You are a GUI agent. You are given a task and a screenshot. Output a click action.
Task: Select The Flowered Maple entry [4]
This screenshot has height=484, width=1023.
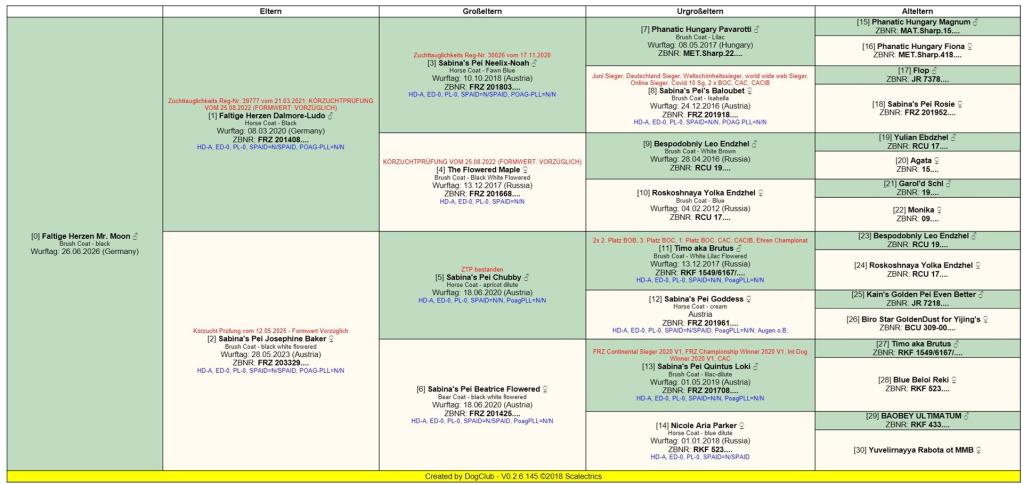482,170
